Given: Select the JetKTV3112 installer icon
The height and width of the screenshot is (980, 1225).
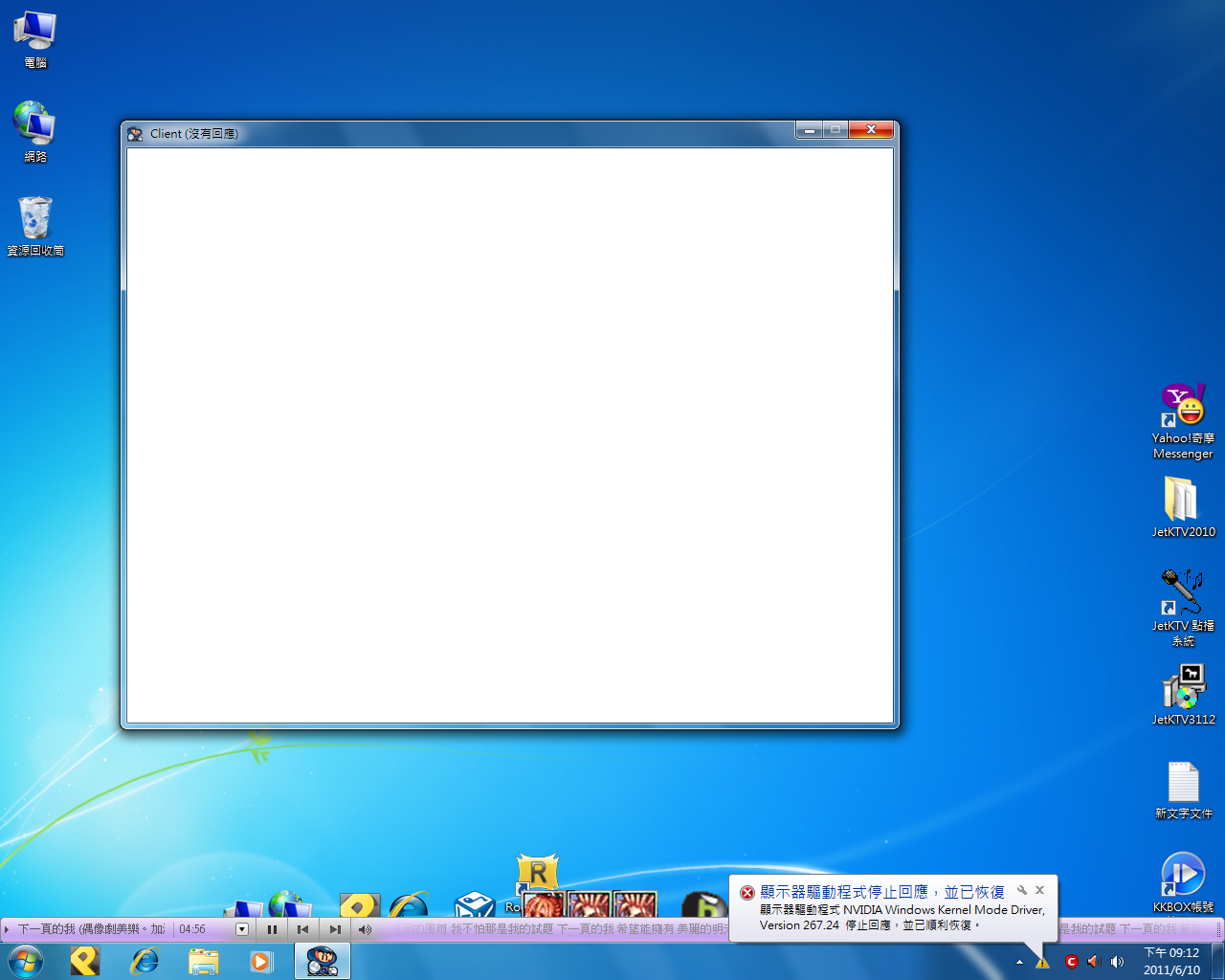Looking at the screenshot, I should pos(1183,694).
